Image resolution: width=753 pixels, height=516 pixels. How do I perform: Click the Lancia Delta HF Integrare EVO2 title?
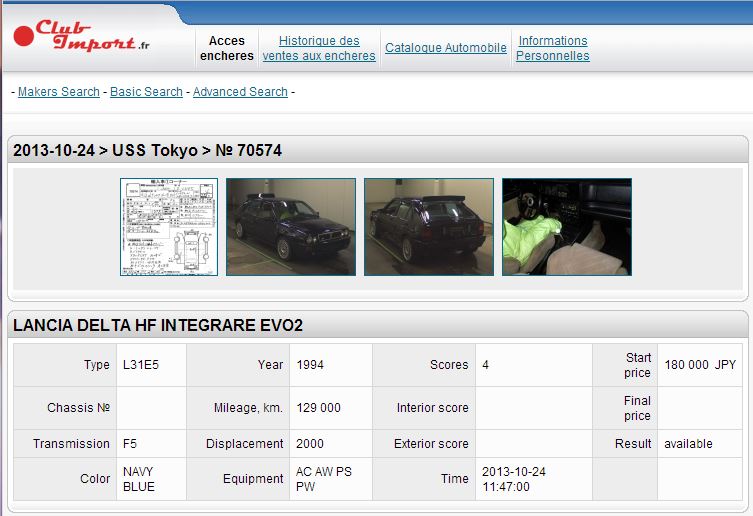click(158, 326)
